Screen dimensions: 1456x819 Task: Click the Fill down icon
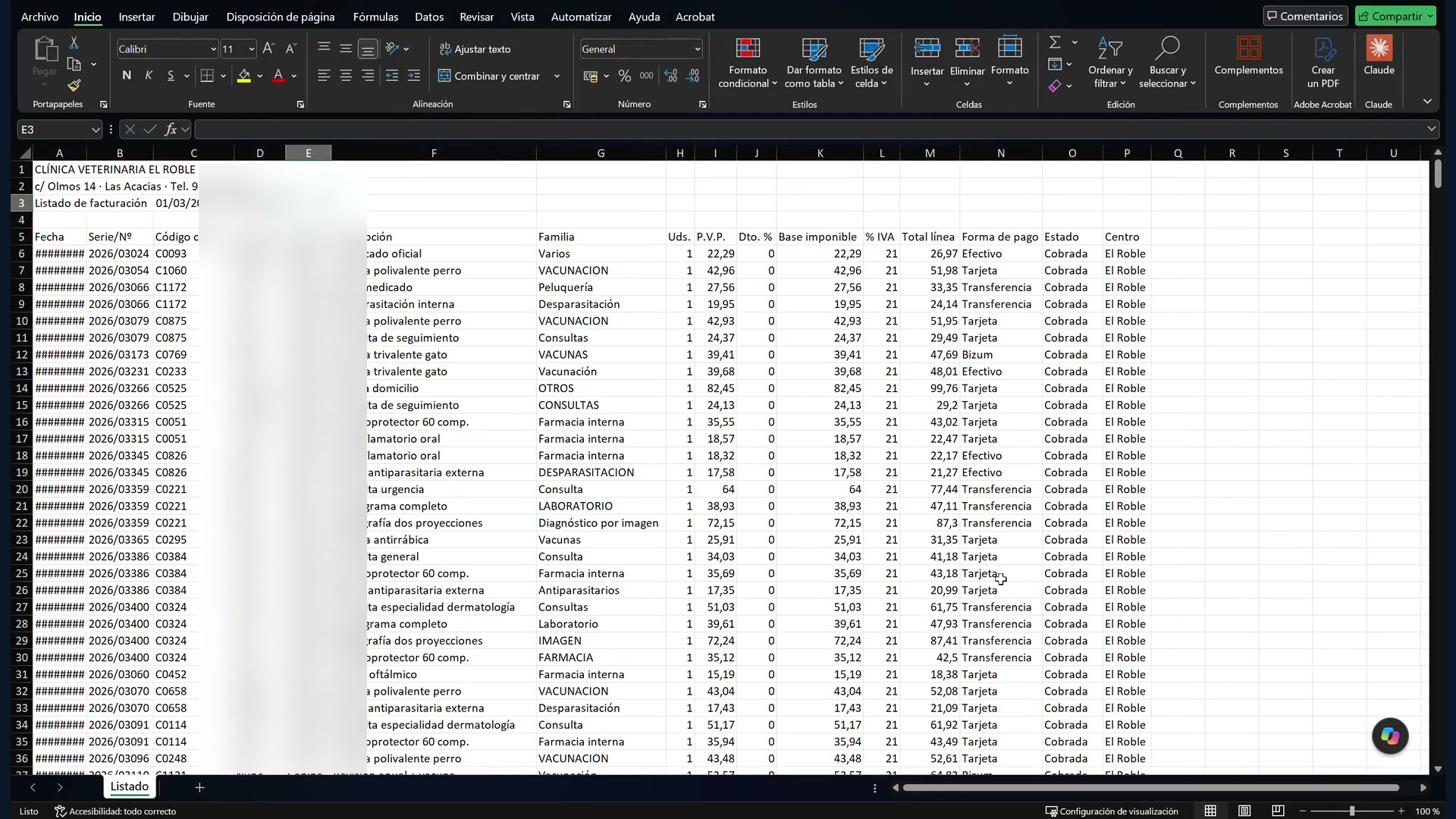(x=1055, y=64)
